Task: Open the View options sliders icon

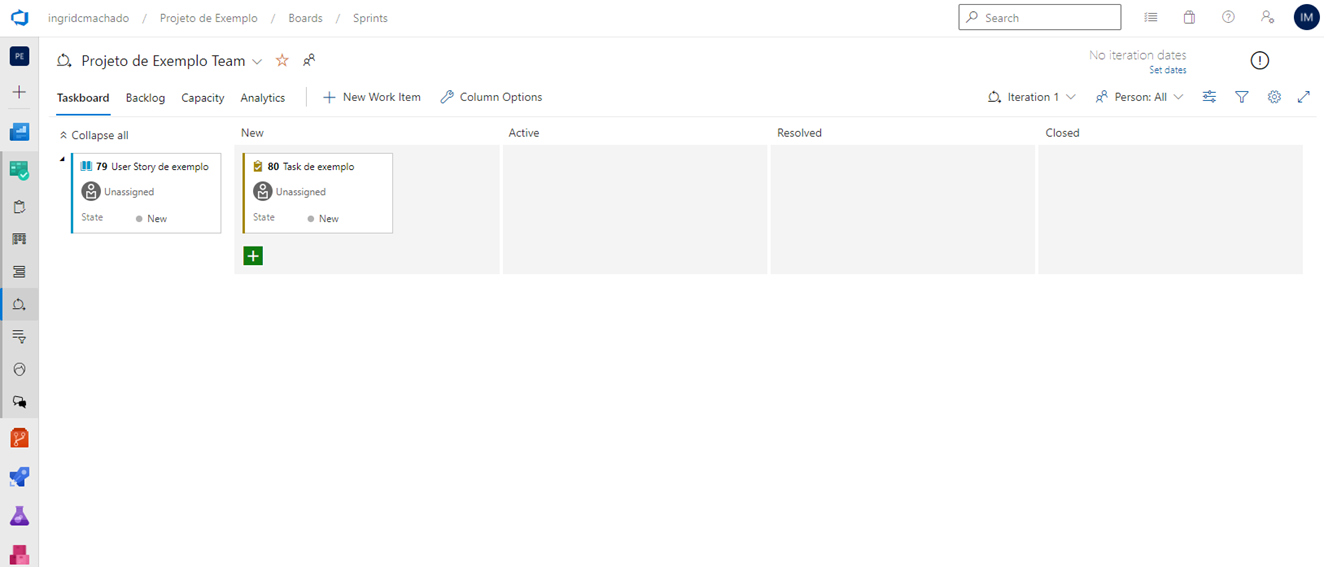Action: click(x=1209, y=97)
